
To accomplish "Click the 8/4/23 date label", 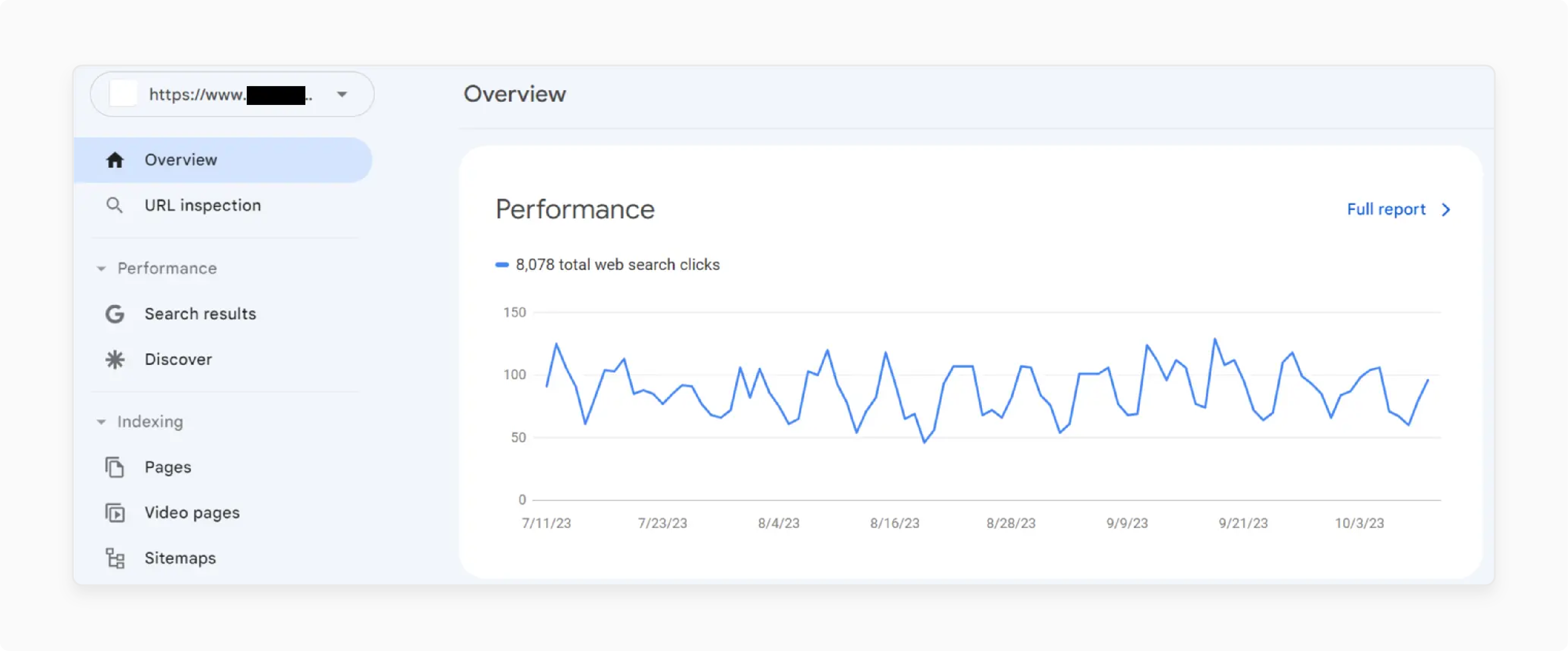I will tap(778, 523).
